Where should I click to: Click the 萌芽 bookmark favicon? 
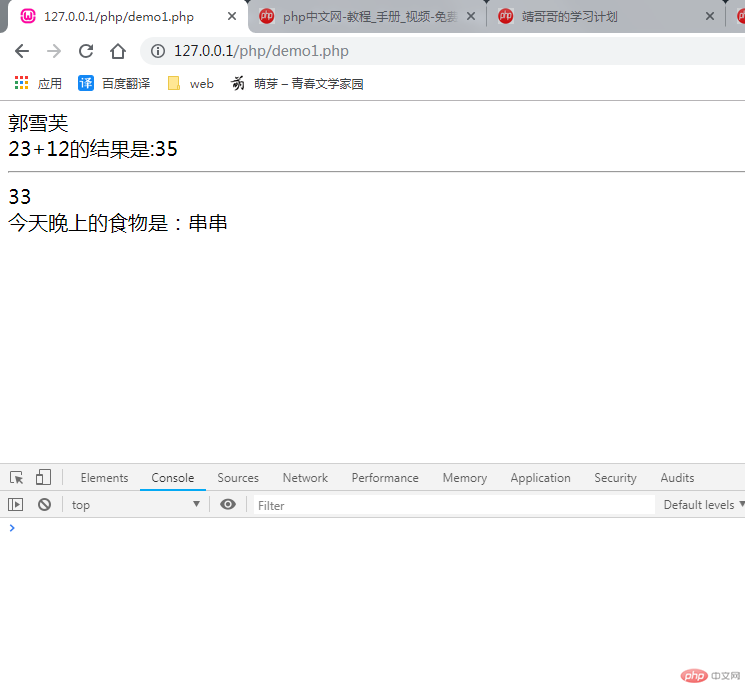point(238,84)
